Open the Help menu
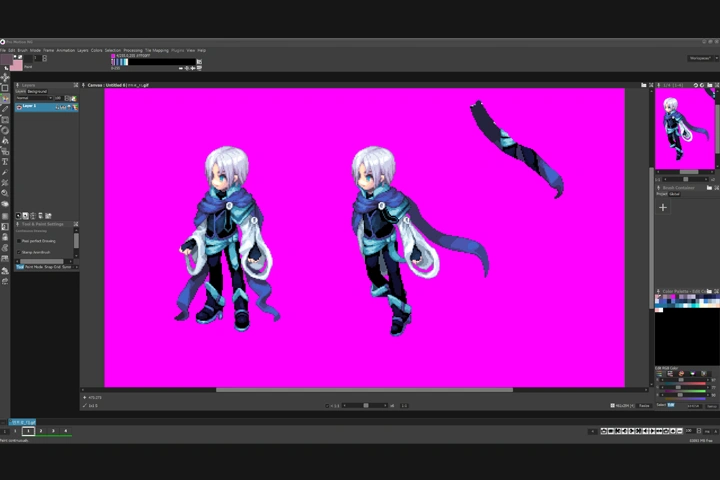The width and height of the screenshot is (720, 480). (x=202, y=51)
